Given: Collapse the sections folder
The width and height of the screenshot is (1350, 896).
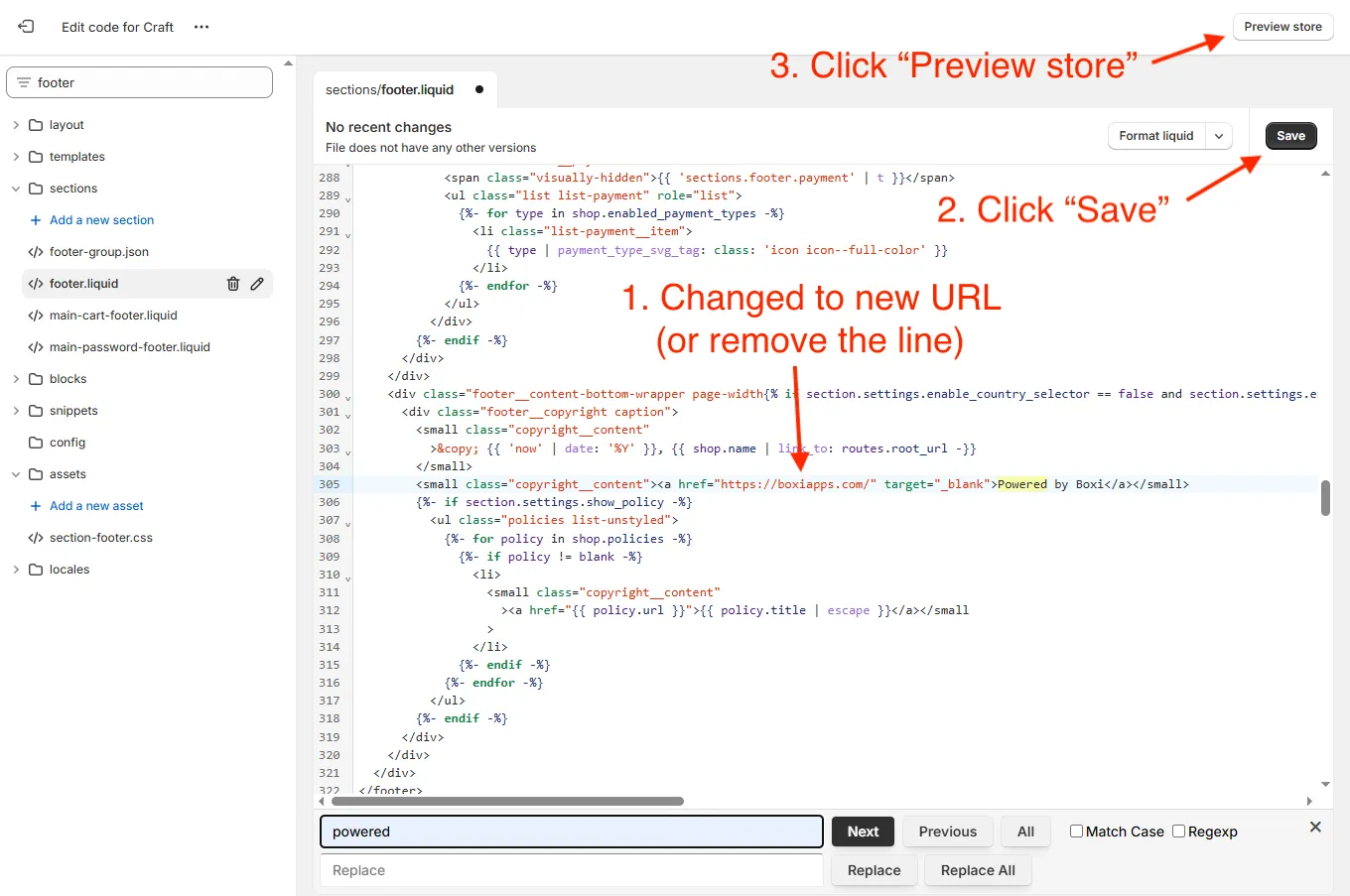Looking at the screenshot, I should [x=16, y=188].
